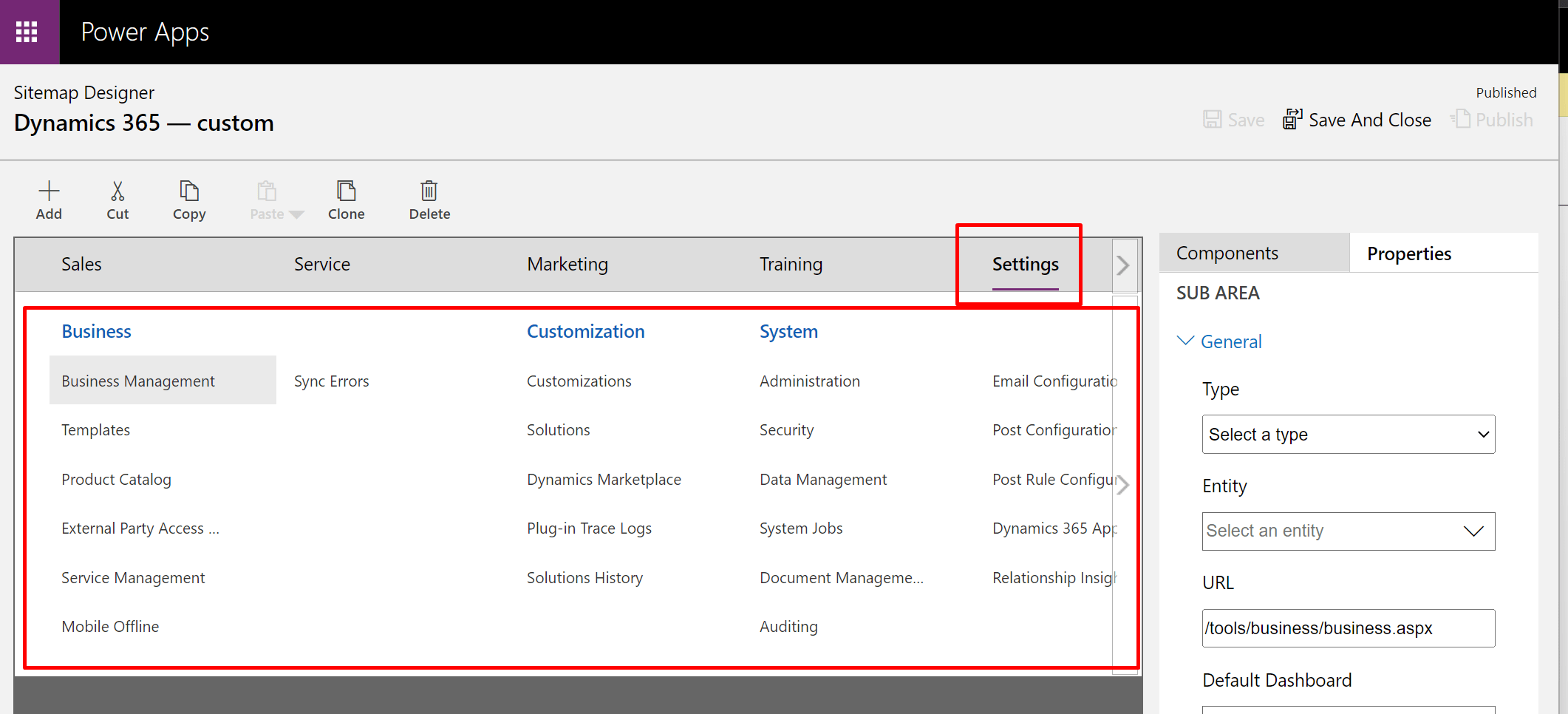
Task: Select the Administration subarea
Action: [x=810, y=381]
